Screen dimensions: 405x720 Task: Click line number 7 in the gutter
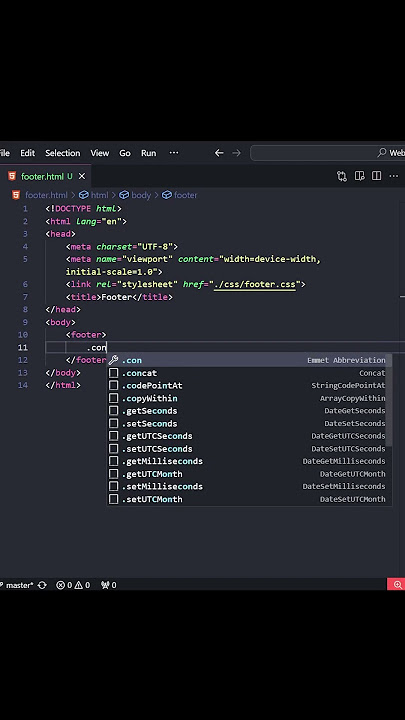tap(25, 297)
